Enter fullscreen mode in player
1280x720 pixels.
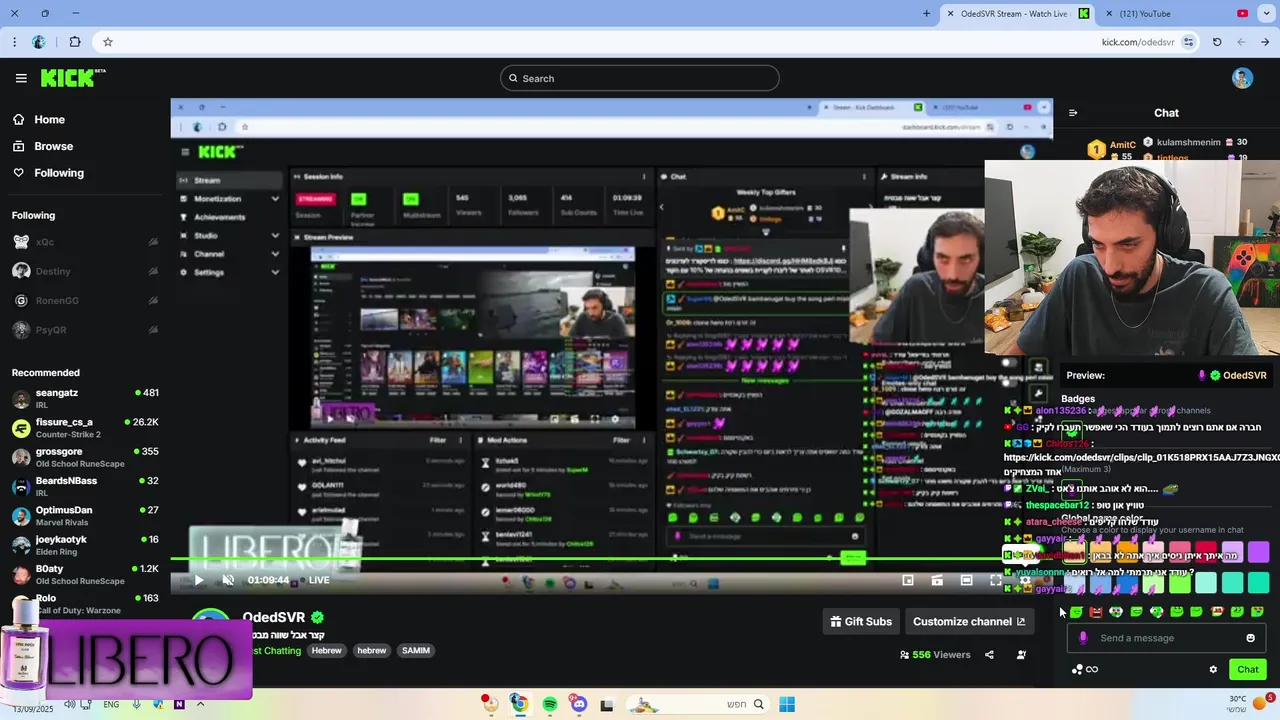[x=996, y=580]
